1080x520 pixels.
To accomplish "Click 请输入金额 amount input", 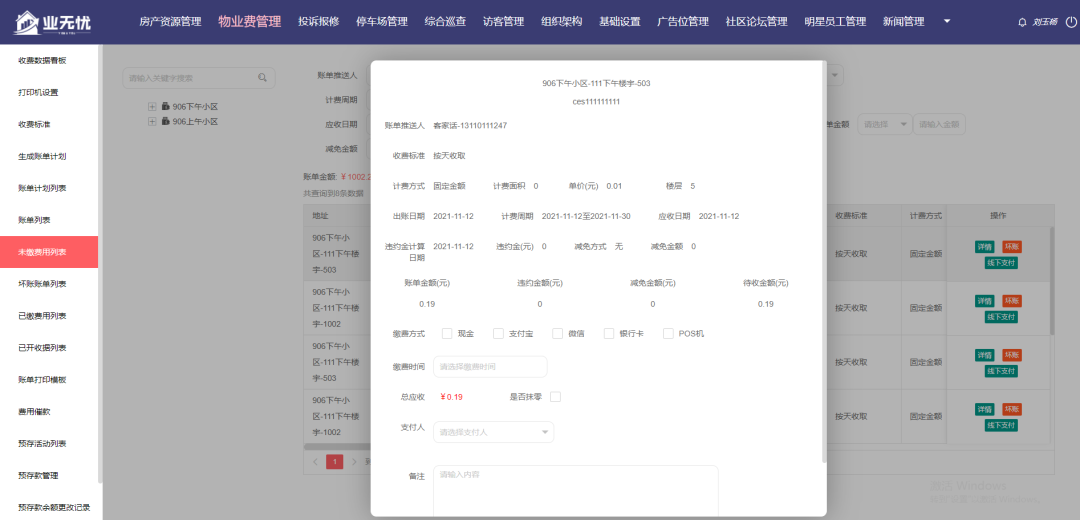I will pos(939,124).
